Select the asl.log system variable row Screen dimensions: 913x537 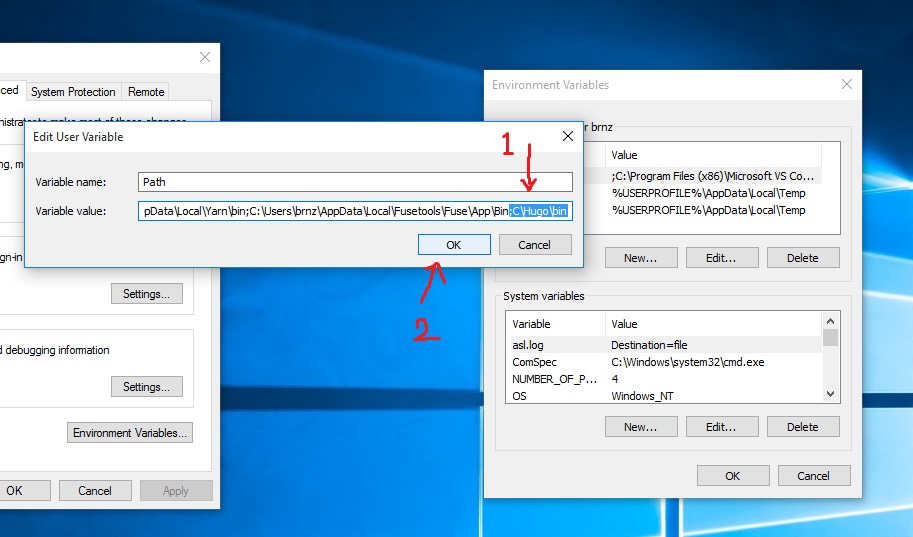[x=664, y=345]
